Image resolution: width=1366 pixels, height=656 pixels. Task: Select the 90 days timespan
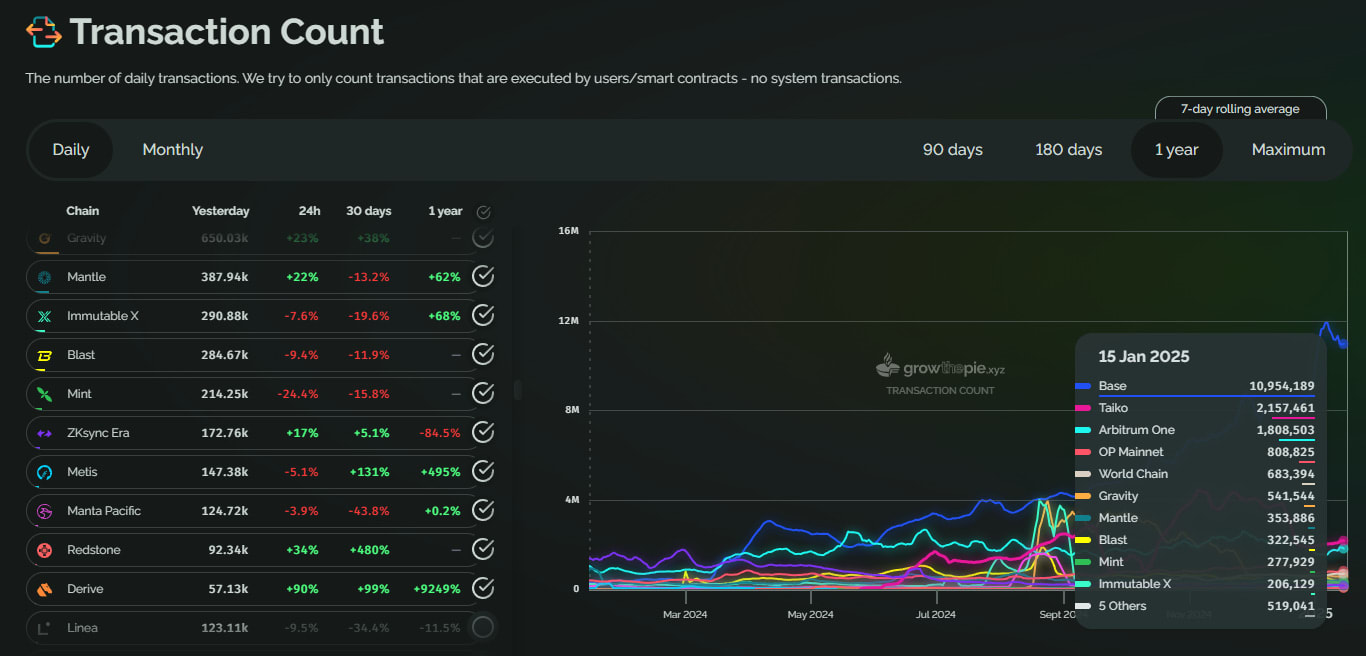tap(952, 150)
